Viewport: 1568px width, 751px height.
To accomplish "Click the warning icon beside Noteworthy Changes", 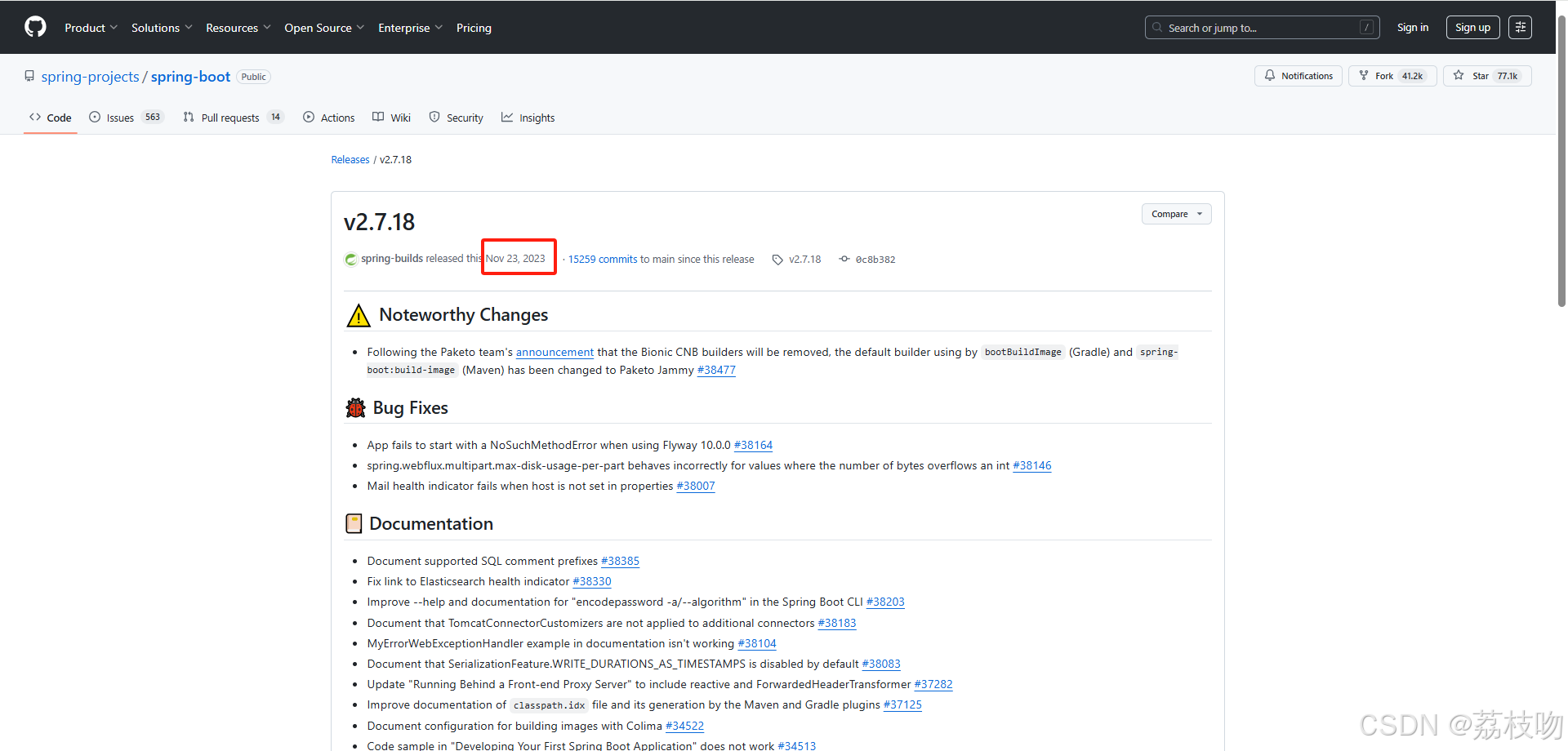I will [359, 315].
